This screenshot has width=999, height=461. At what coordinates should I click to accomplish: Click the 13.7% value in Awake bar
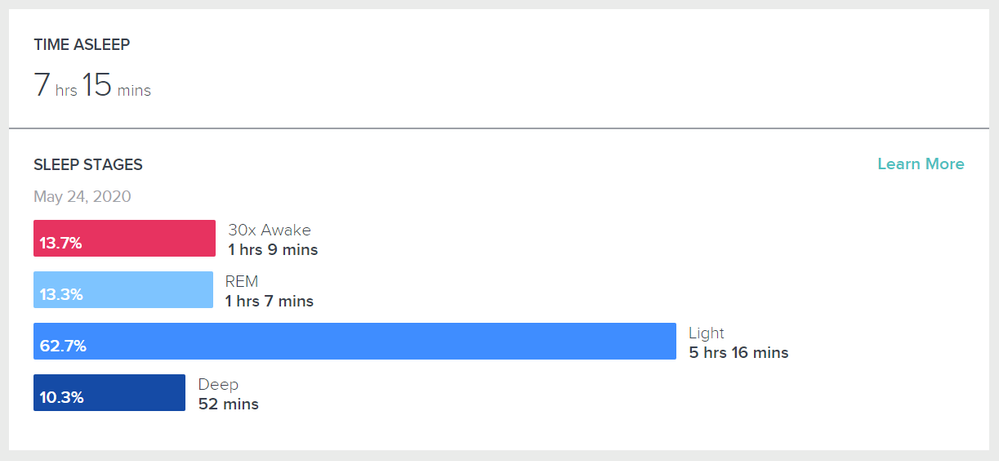coord(61,243)
